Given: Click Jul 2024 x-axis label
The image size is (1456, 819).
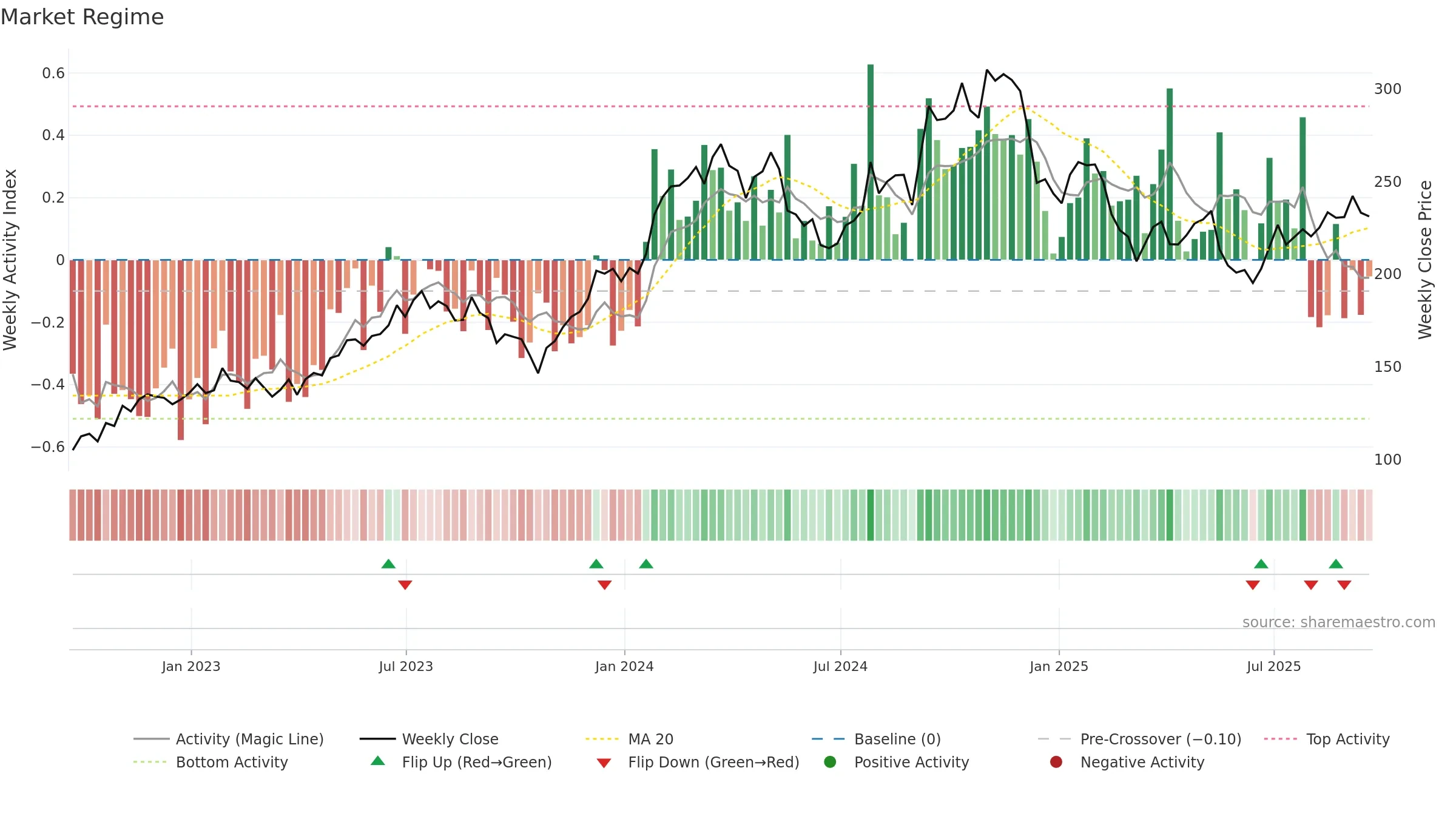Looking at the screenshot, I should tap(840, 666).
